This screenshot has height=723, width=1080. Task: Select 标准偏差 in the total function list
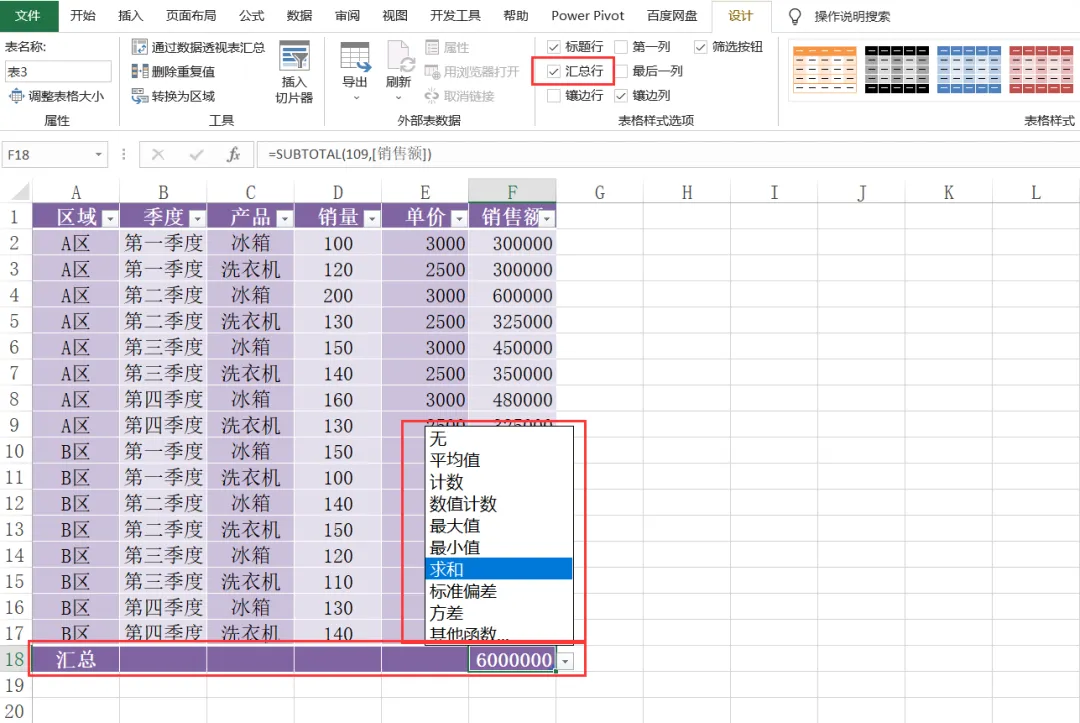point(499,591)
